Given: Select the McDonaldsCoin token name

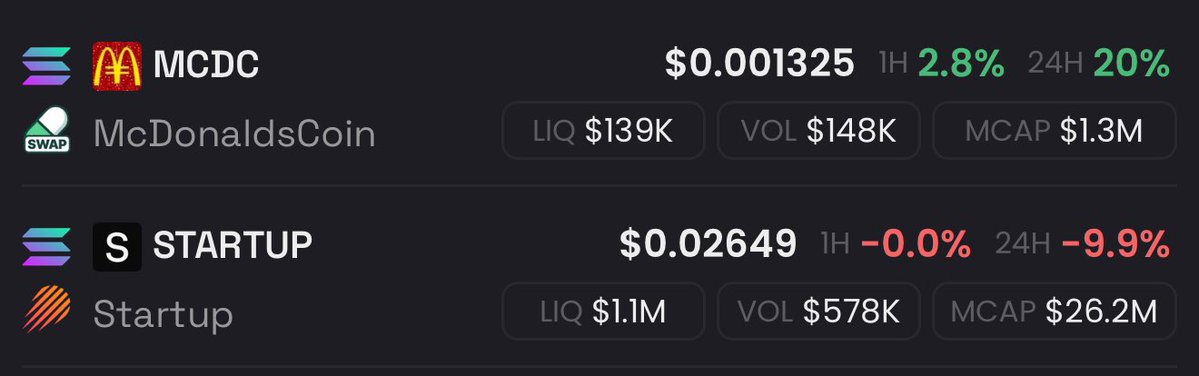Looking at the screenshot, I should coord(234,135).
